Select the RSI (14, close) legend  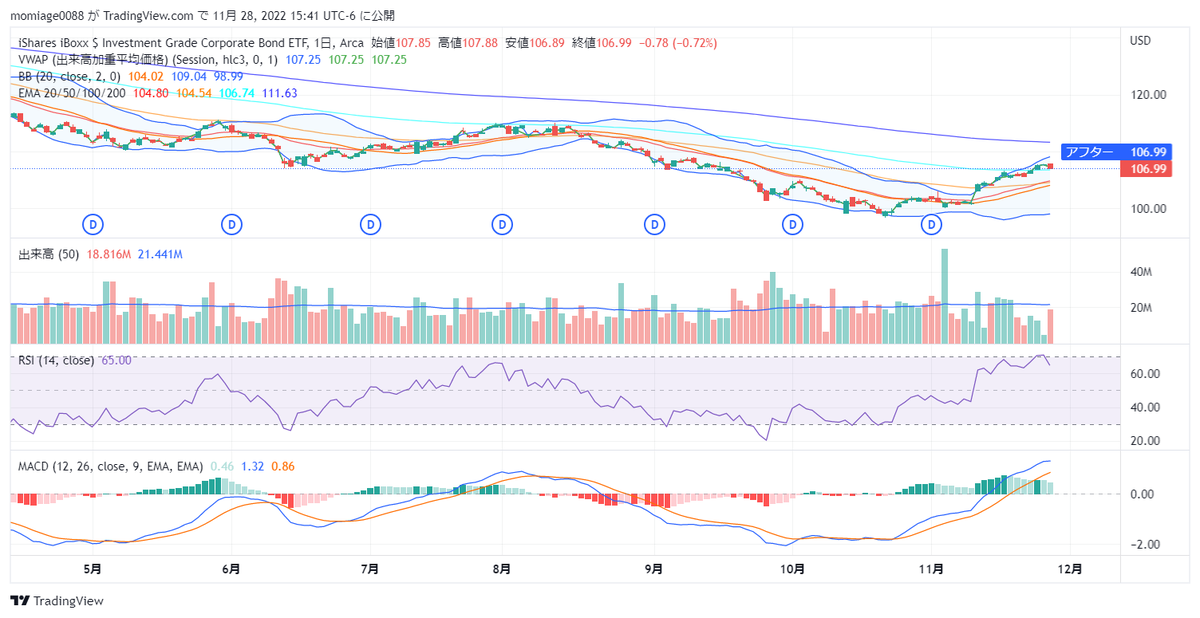point(57,360)
